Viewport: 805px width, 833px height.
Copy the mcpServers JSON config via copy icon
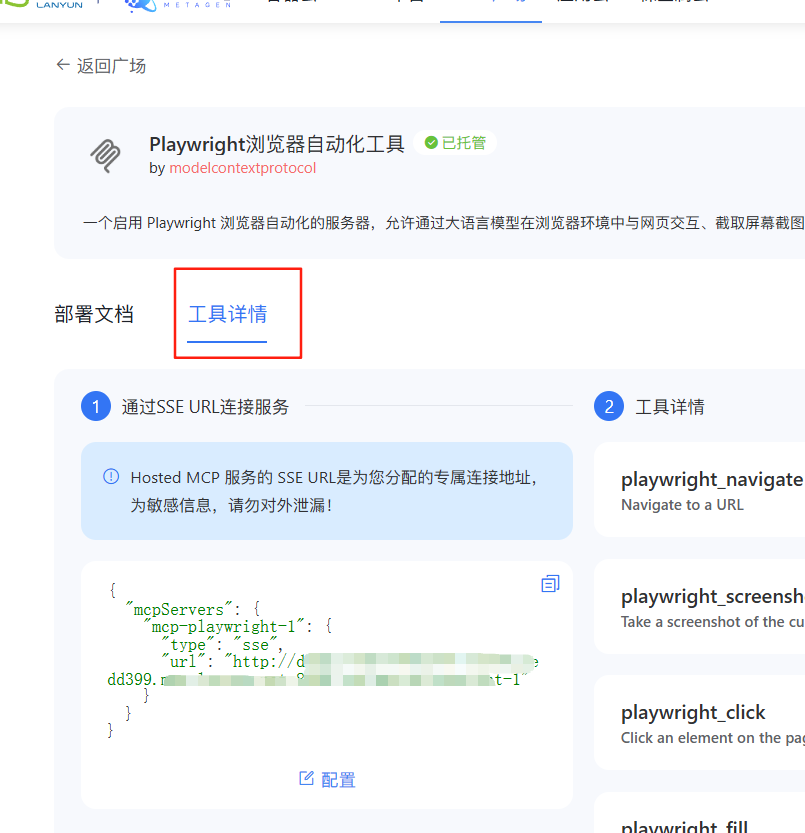[550, 583]
